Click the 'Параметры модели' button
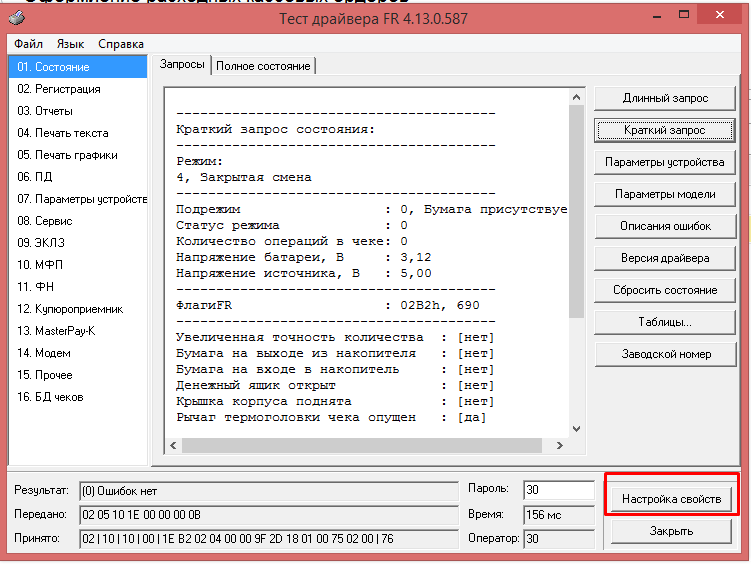751x564 pixels. 665,194
